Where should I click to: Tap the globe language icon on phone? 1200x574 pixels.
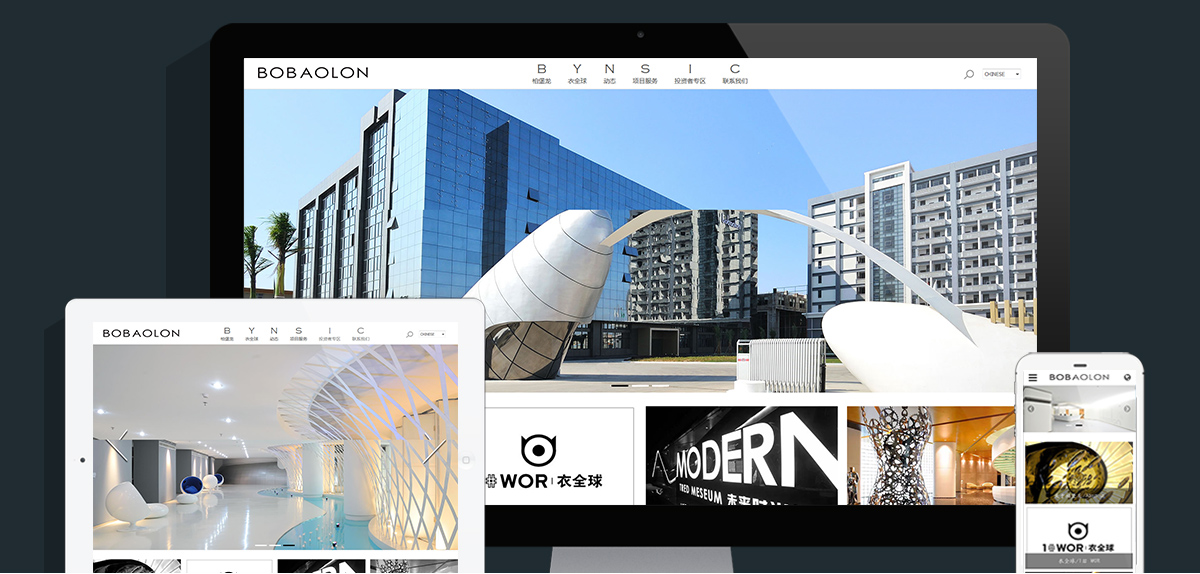[1128, 377]
